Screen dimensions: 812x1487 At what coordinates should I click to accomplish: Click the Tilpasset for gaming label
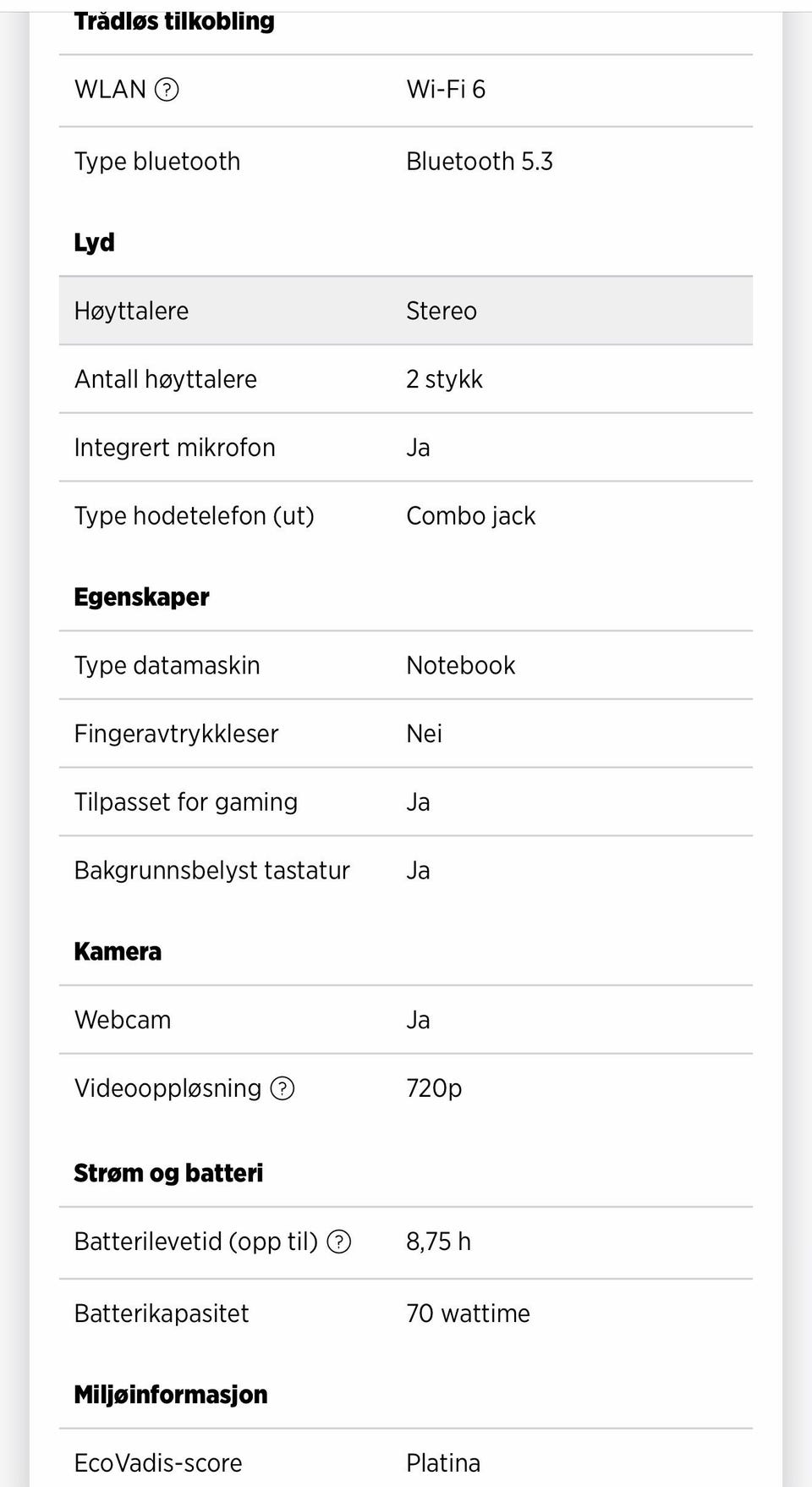pos(186,802)
